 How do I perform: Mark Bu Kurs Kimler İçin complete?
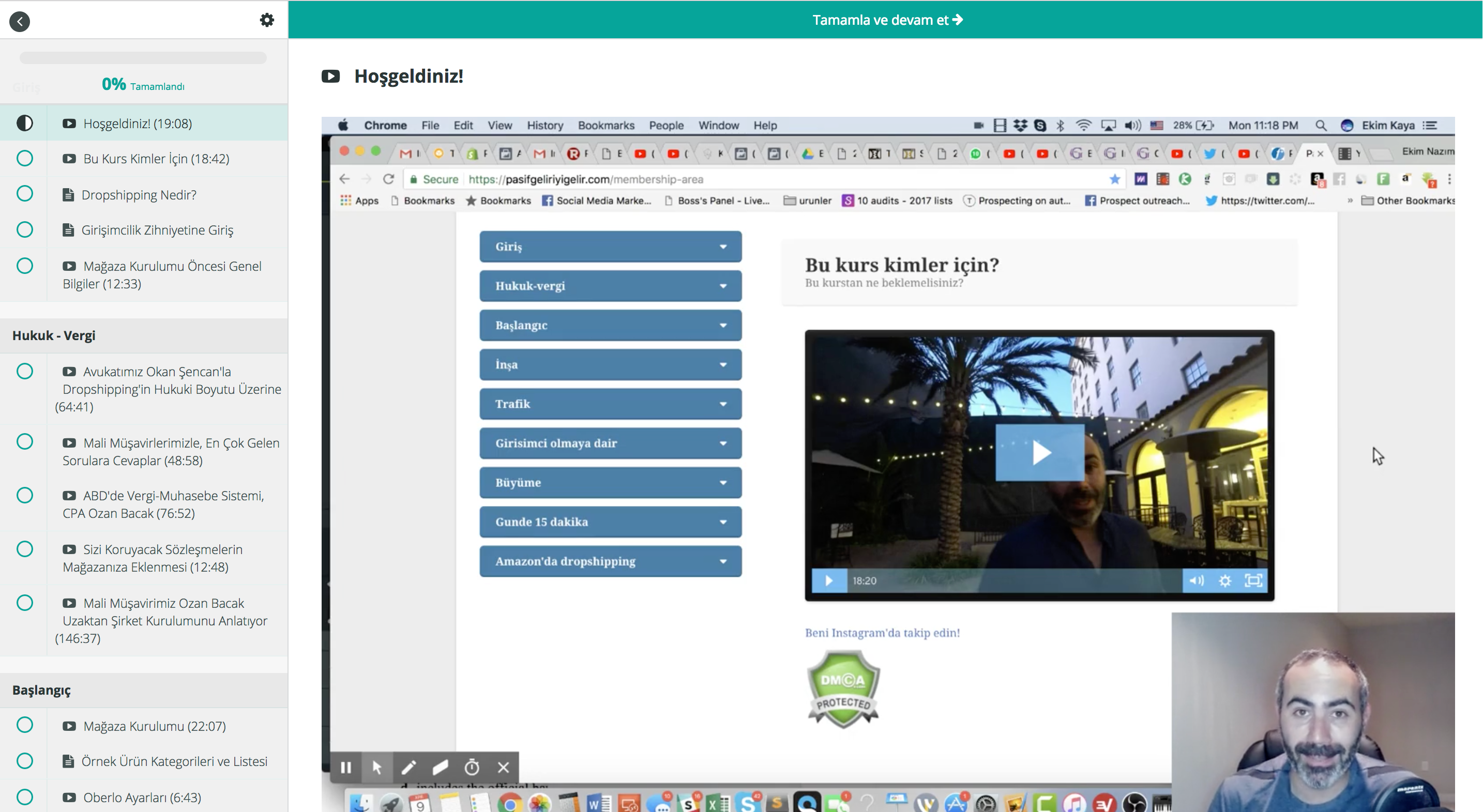point(25,158)
